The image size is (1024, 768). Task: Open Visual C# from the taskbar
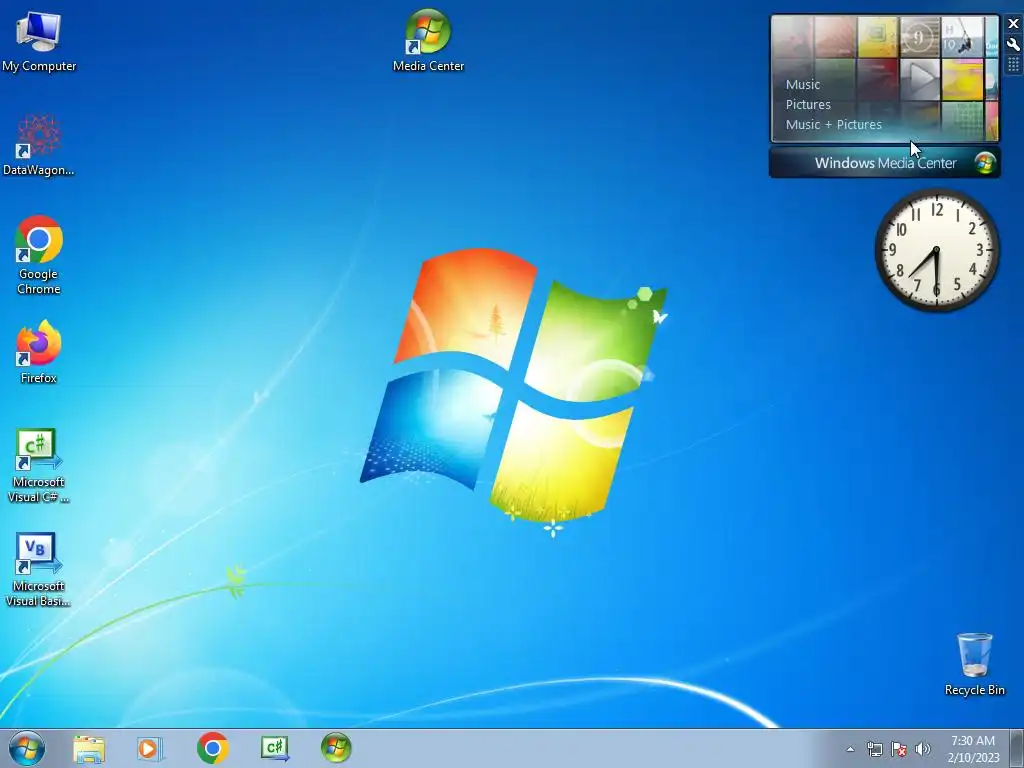coord(274,748)
